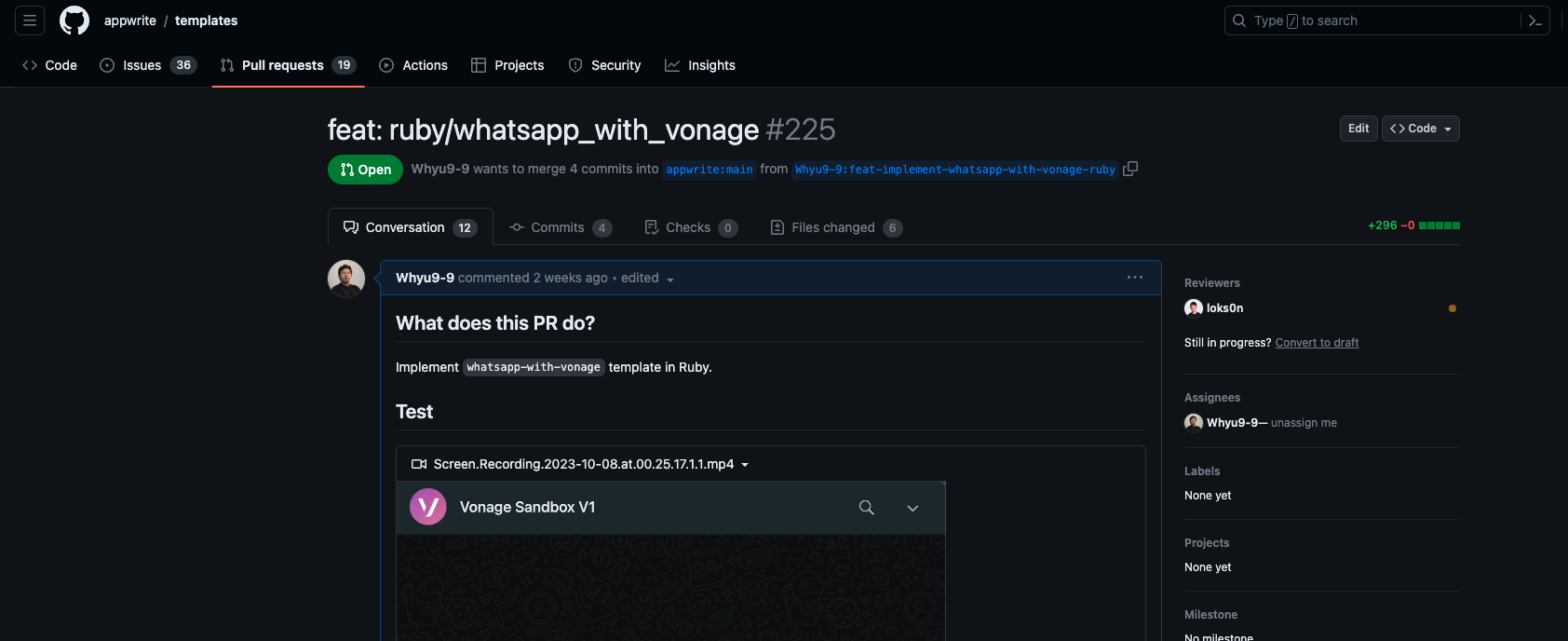
Task: Expand the edited history dropdown
Action: click(x=648, y=278)
